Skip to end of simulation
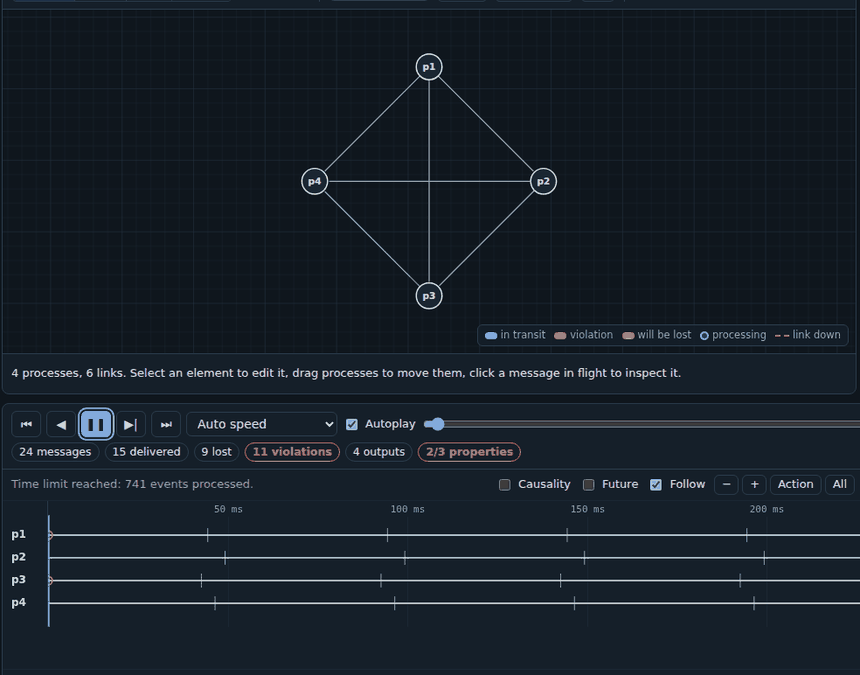The width and height of the screenshot is (860, 675). (166, 424)
